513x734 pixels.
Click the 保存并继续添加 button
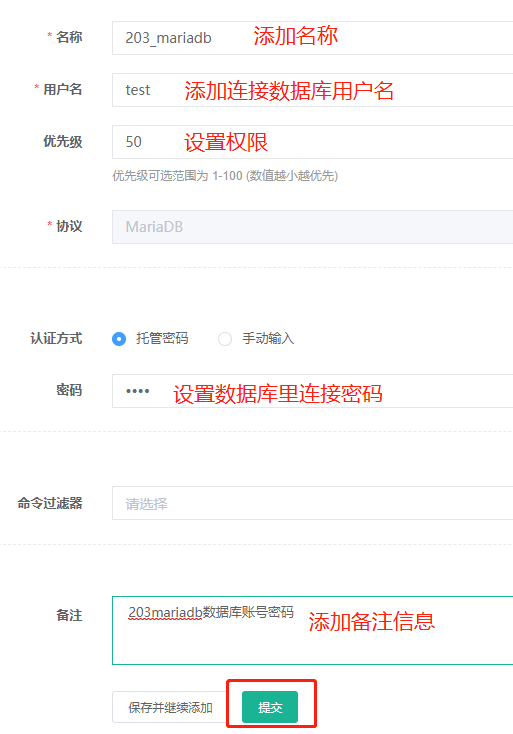click(170, 707)
